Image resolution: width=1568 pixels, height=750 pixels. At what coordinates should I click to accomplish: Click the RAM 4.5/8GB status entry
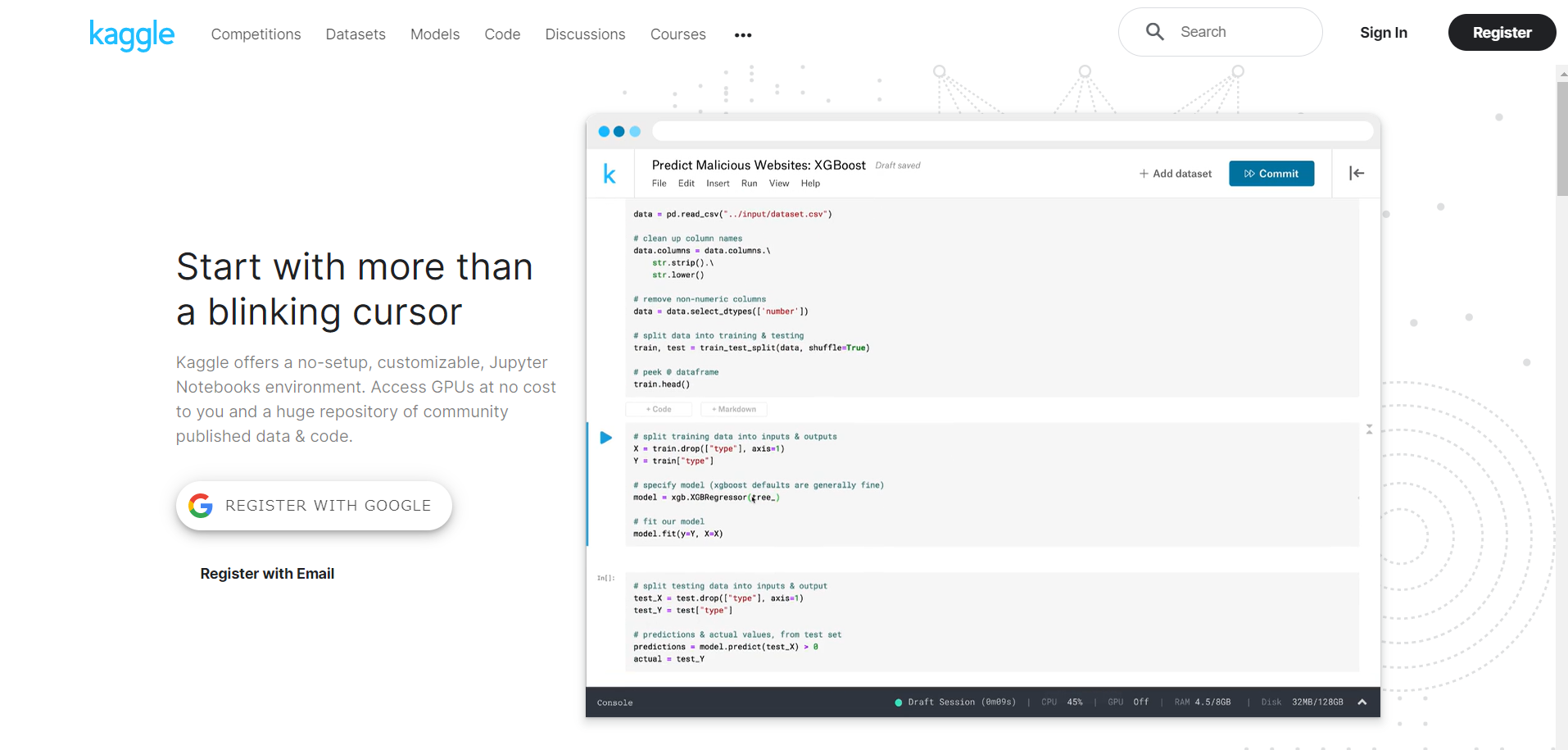1203,702
